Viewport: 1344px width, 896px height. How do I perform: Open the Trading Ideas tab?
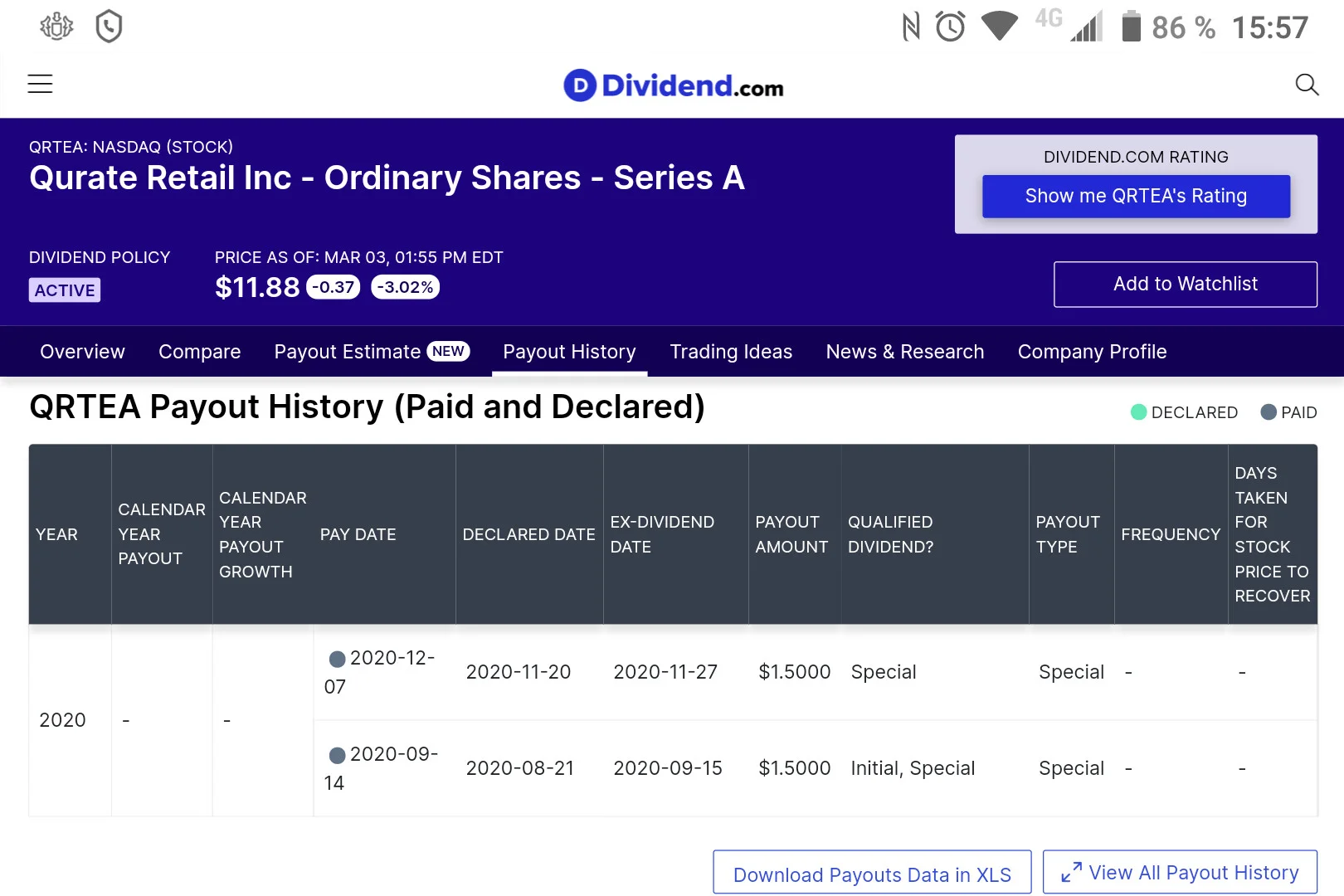(x=731, y=352)
